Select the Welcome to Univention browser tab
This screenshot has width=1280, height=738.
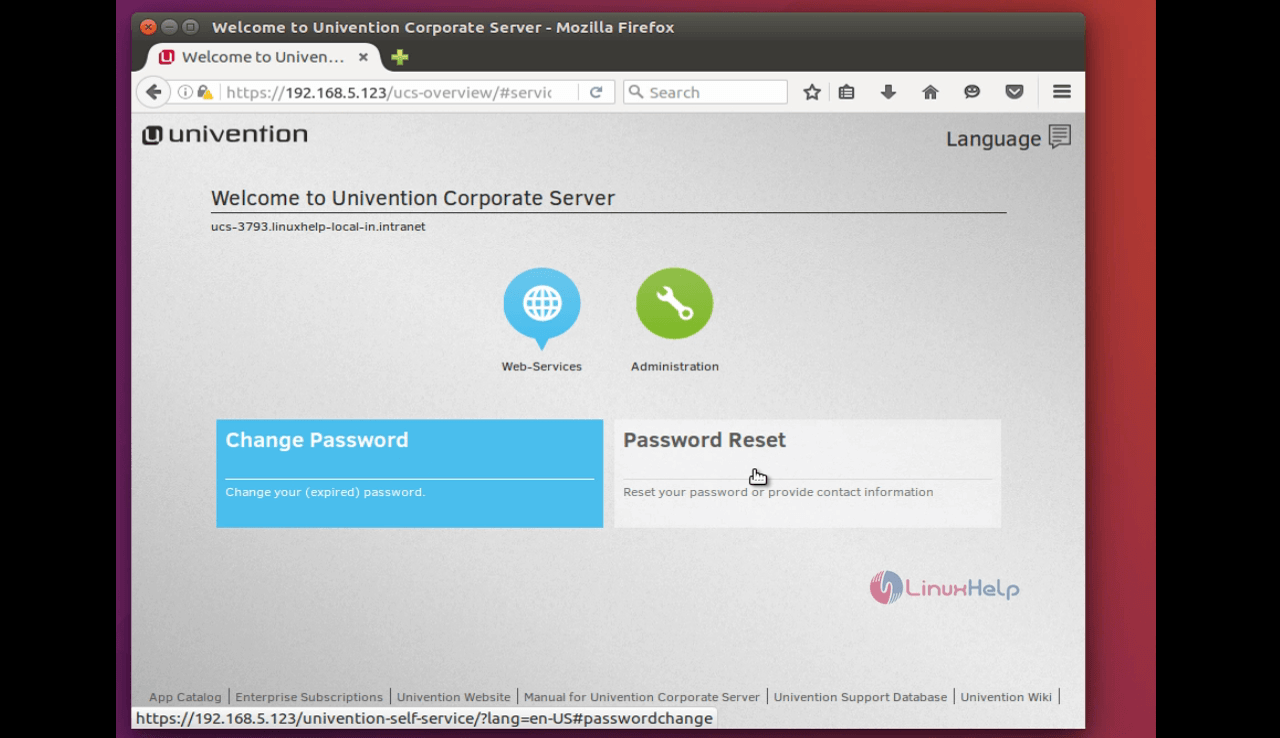pos(264,57)
